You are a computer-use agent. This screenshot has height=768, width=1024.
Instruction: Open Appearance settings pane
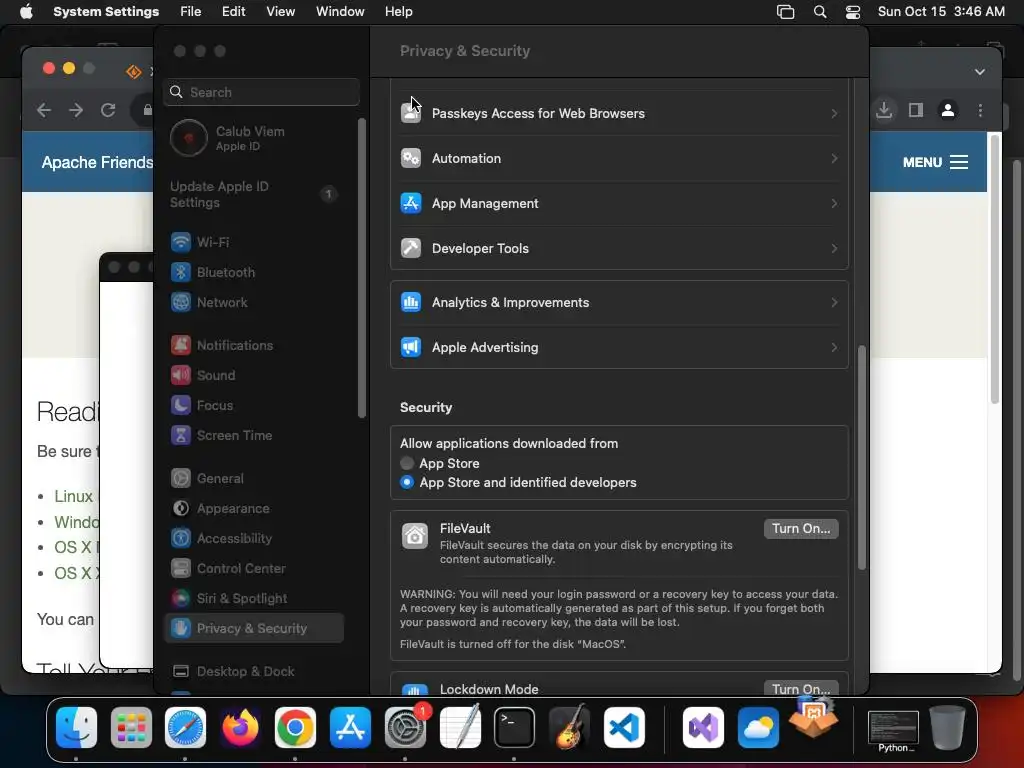point(254,509)
